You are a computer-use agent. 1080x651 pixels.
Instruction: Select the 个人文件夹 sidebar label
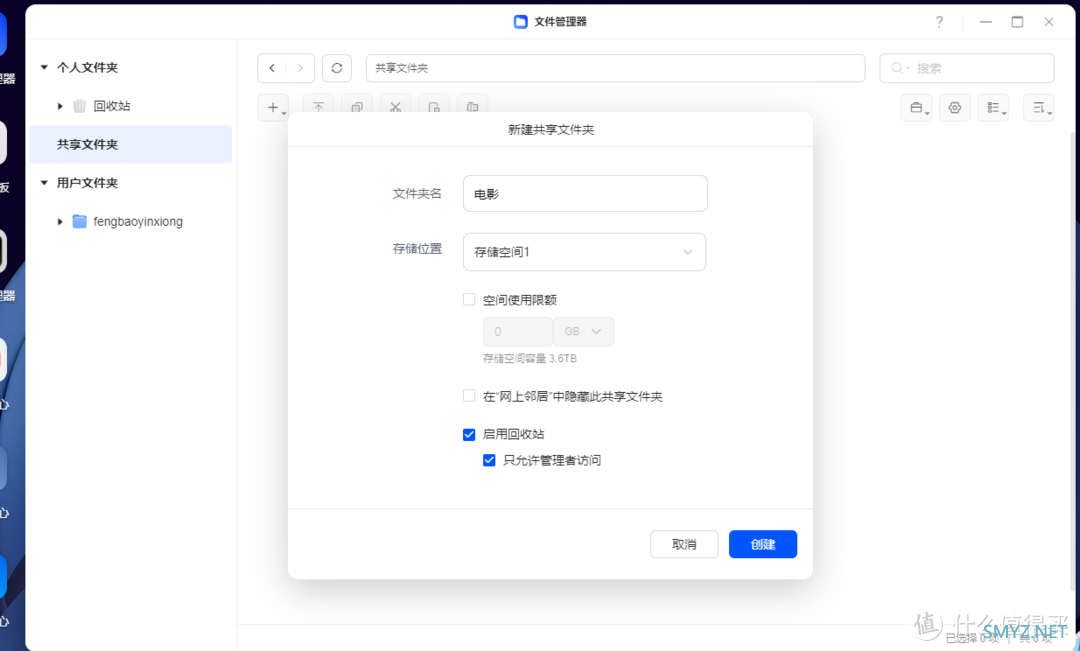pyautogui.click(x=87, y=68)
